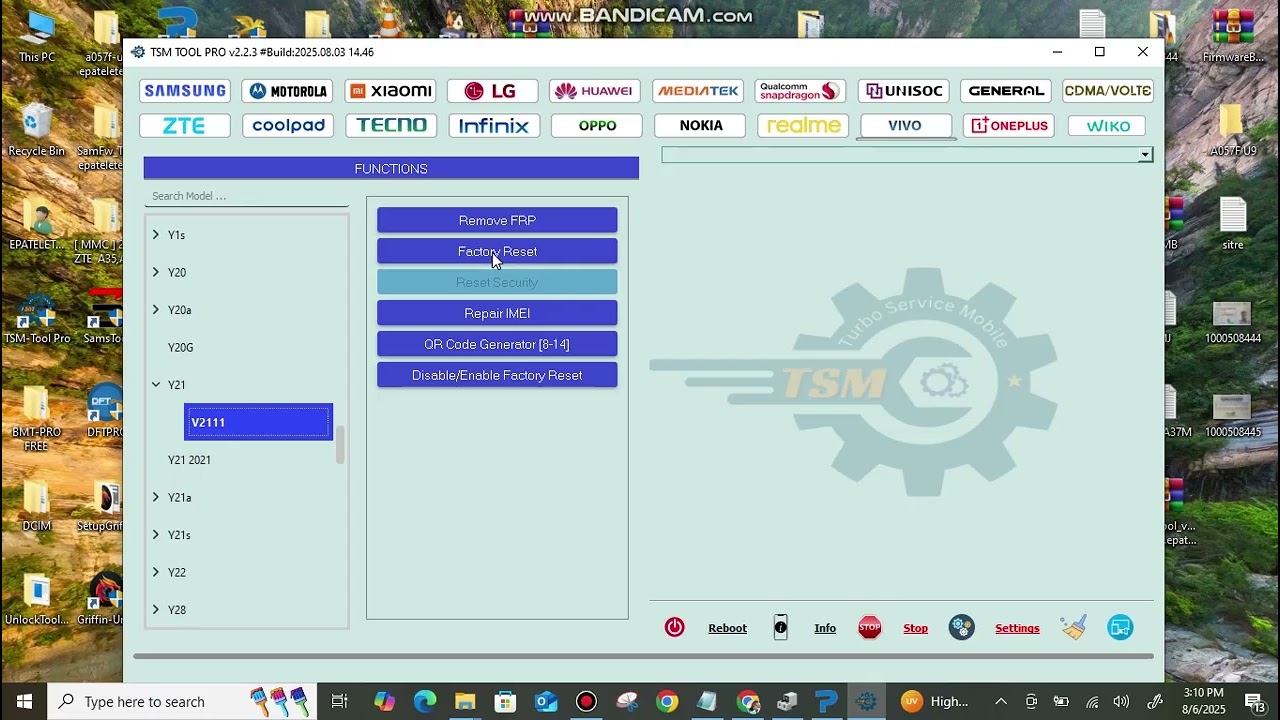Open the Tecno brand tab
Screen dimensions: 1280x720
[392, 126]
